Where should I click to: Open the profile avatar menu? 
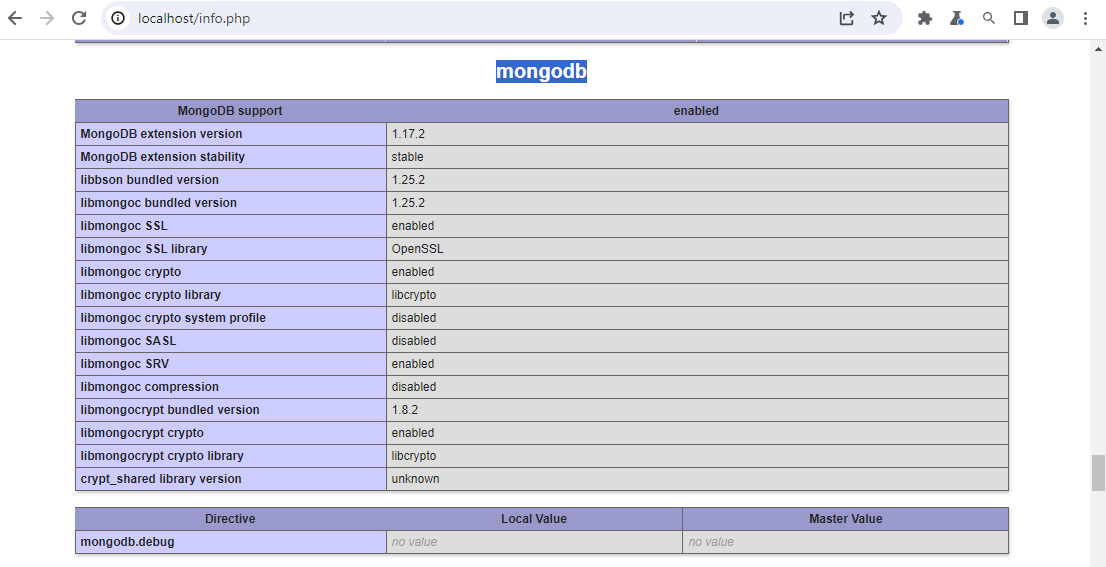click(x=1053, y=18)
